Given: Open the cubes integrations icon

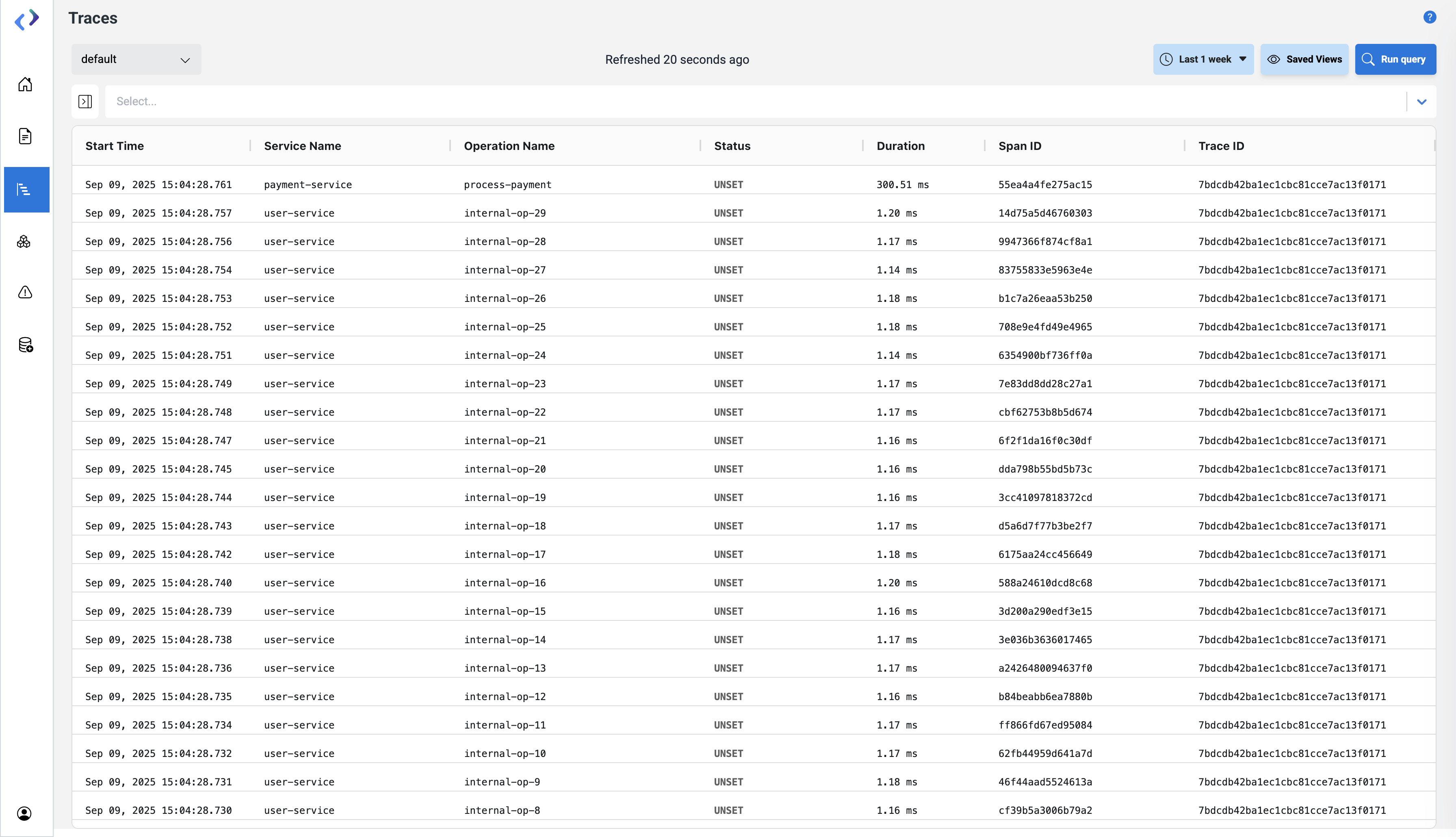Looking at the screenshot, I should point(24,241).
